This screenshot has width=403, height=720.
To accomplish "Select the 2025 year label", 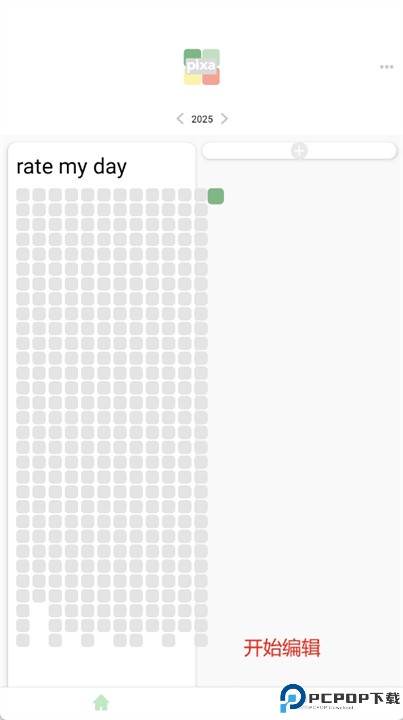I will (x=202, y=119).
